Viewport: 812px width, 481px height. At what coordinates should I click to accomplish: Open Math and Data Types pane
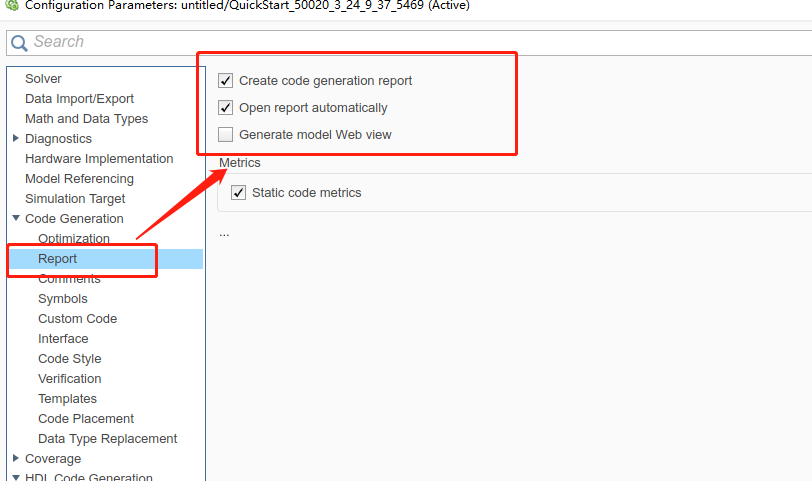point(86,119)
